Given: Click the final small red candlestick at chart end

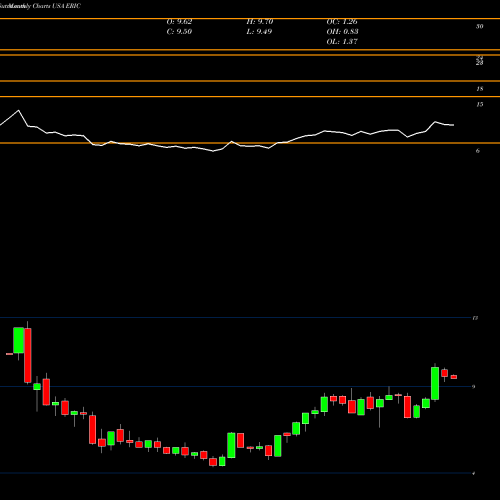Looking at the screenshot, I should point(454,377).
